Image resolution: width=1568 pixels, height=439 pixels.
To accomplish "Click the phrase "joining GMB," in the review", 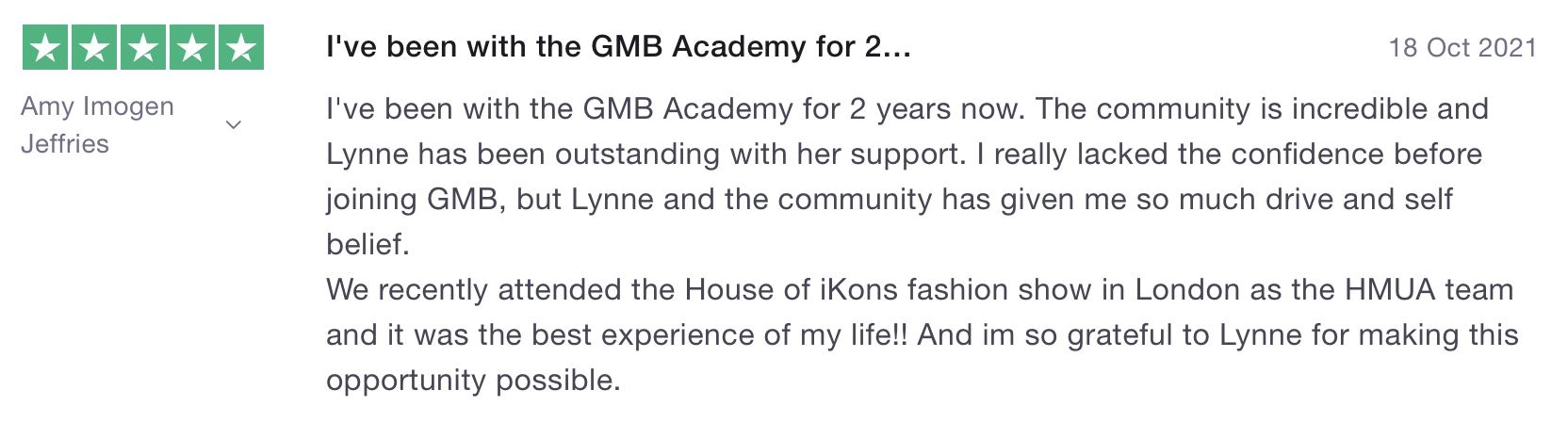I will click(x=419, y=200).
